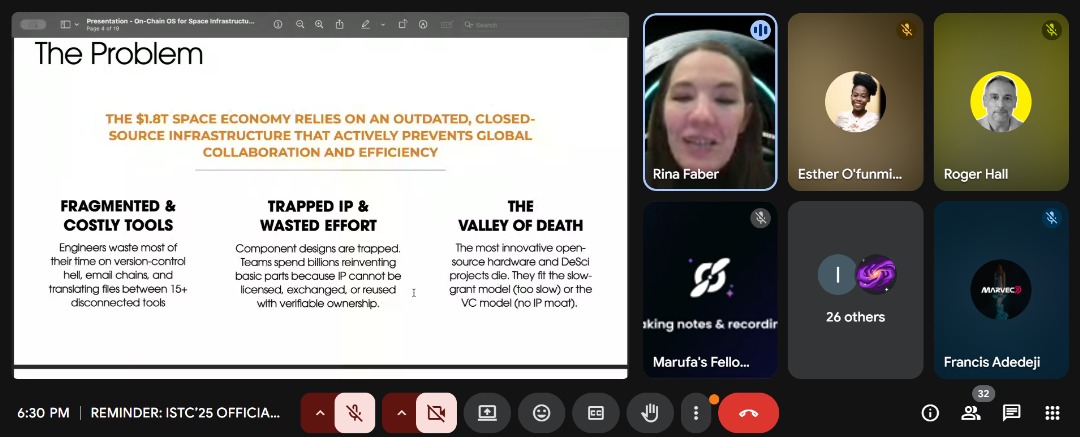The height and width of the screenshot is (437, 1080).
Task: Click Francis Adedeji's muted microphone indicator
Action: tap(1051, 218)
